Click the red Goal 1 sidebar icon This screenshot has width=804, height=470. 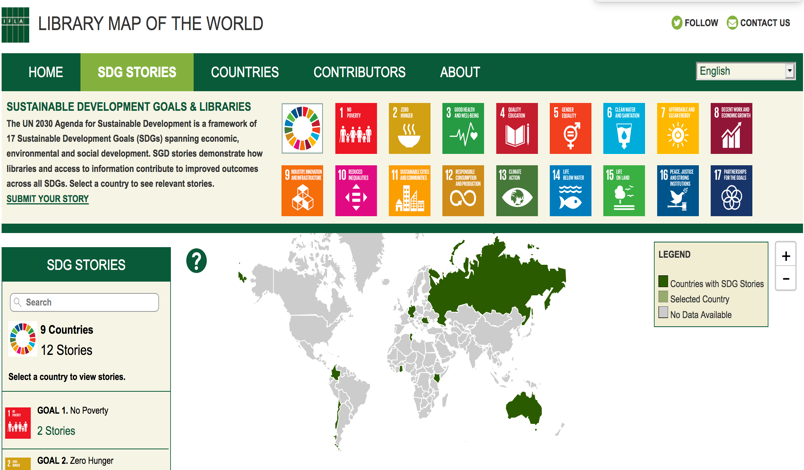click(18, 423)
